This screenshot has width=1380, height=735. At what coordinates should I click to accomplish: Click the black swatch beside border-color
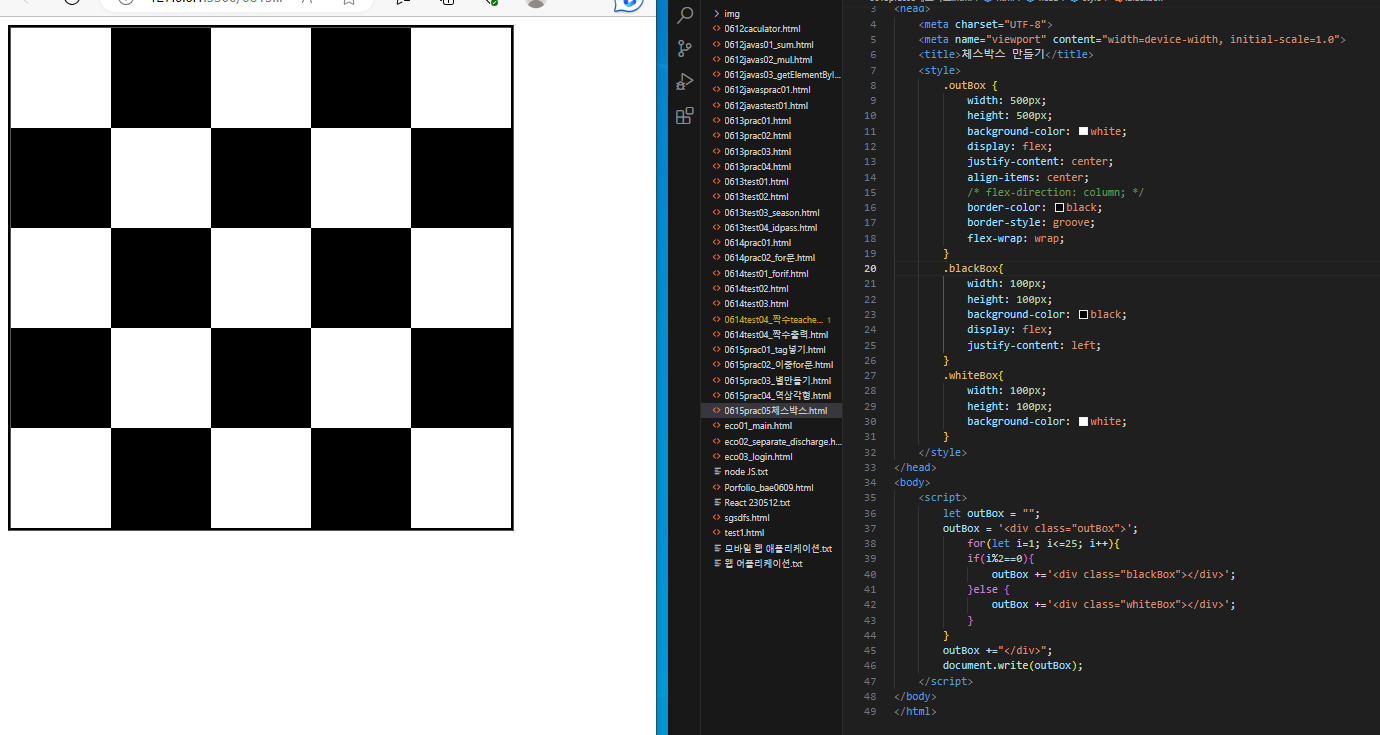tap(1059, 207)
